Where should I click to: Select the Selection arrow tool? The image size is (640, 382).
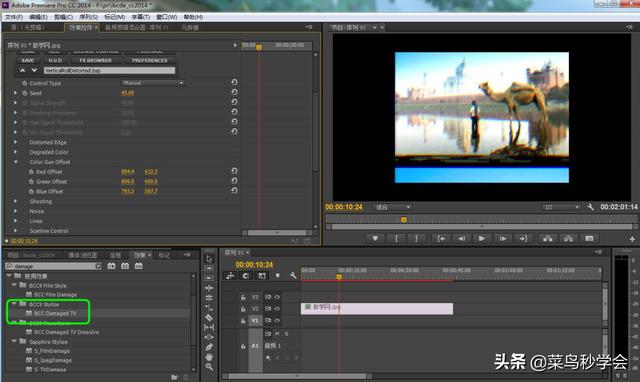coord(209,259)
